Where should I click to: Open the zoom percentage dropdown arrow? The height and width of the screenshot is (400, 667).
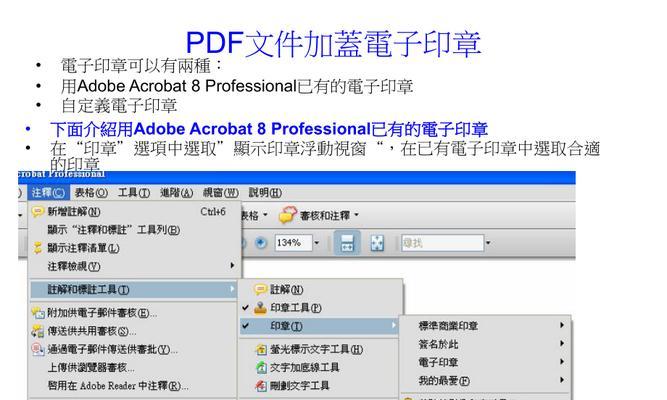point(316,243)
